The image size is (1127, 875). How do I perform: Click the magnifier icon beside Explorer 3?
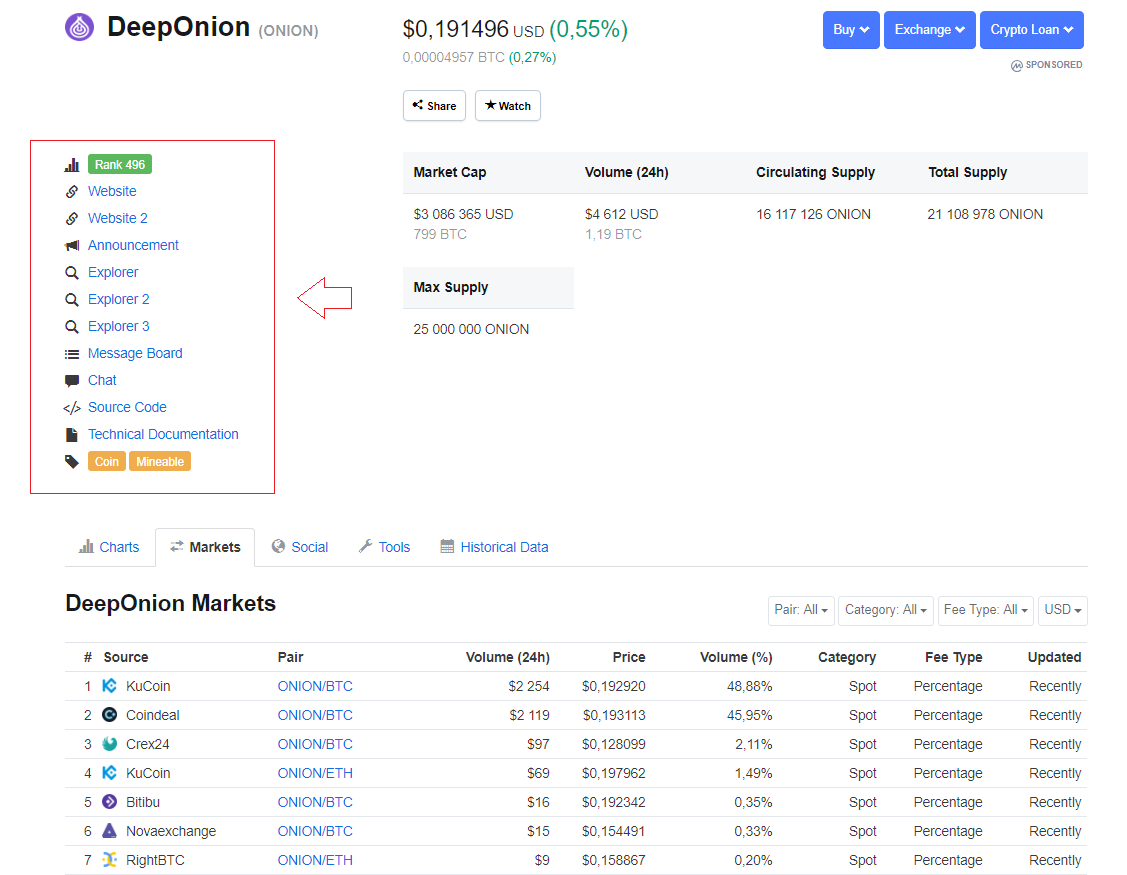click(72, 326)
